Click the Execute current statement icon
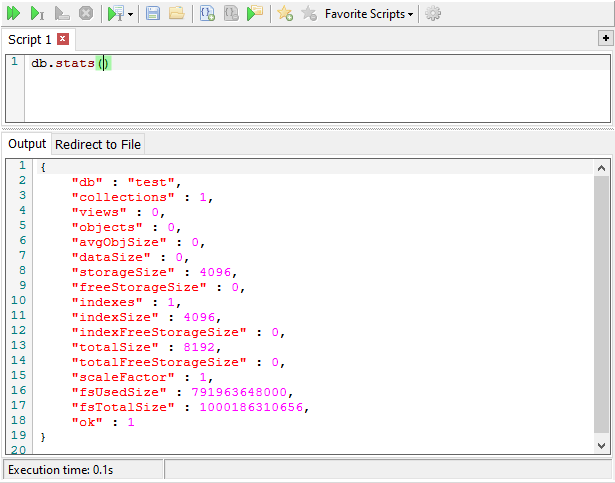This screenshot has height=483, width=615. 38,14
